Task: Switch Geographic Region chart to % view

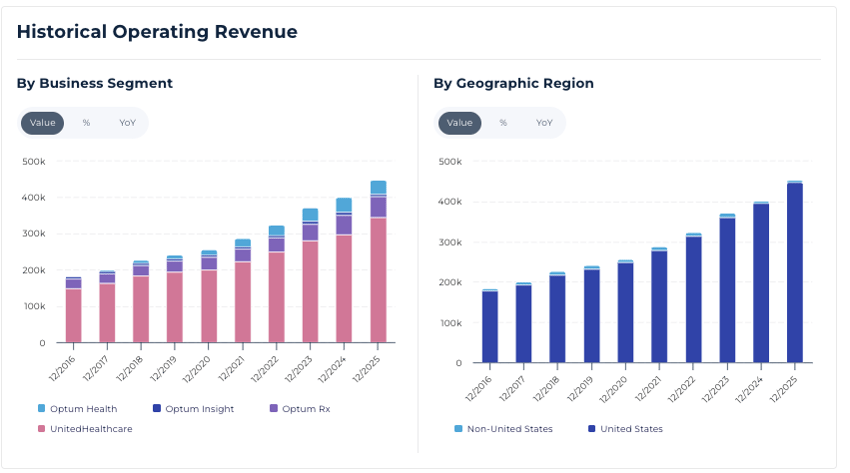Action: point(503,123)
